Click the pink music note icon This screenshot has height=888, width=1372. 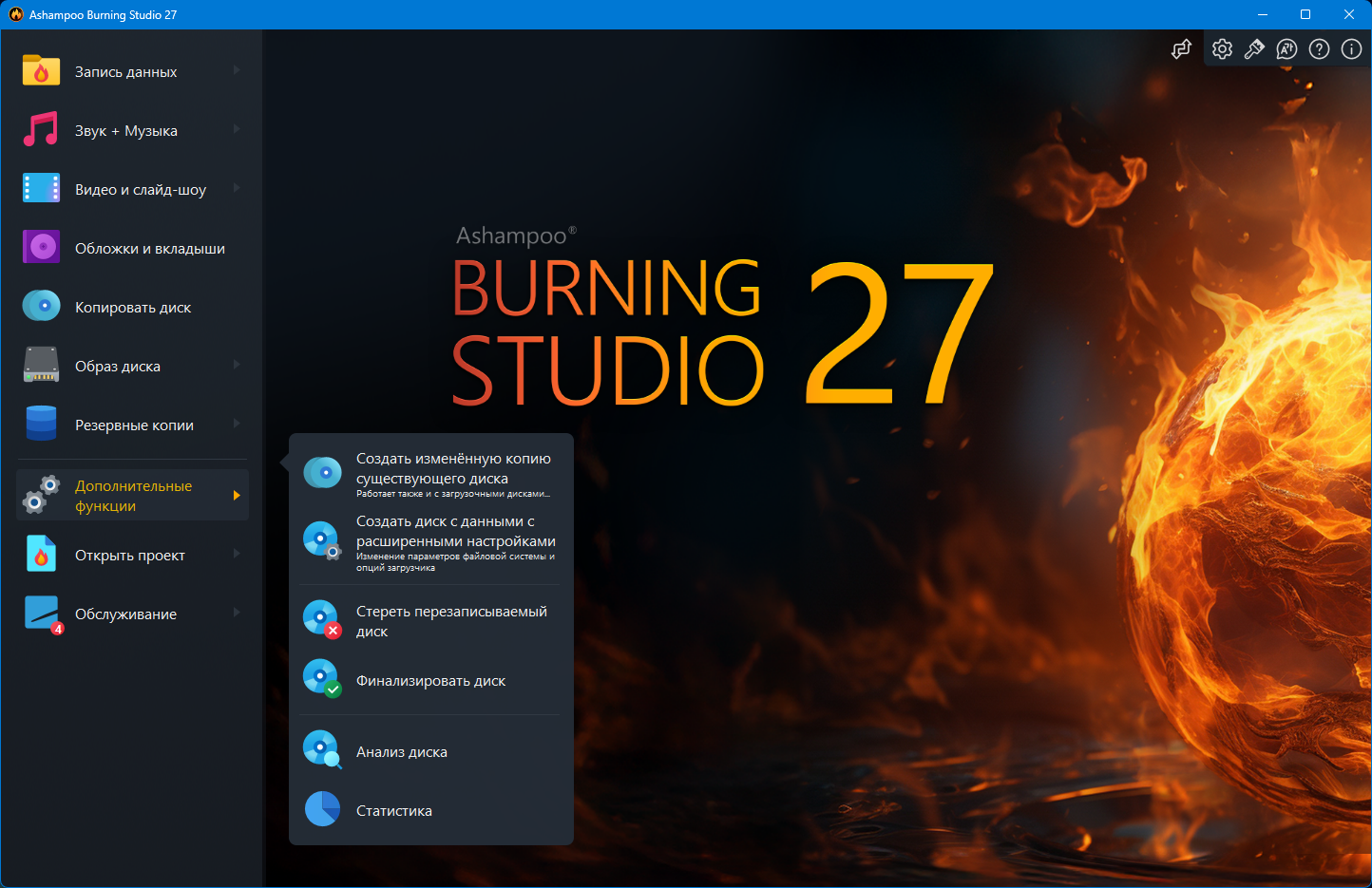pos(41,130)
